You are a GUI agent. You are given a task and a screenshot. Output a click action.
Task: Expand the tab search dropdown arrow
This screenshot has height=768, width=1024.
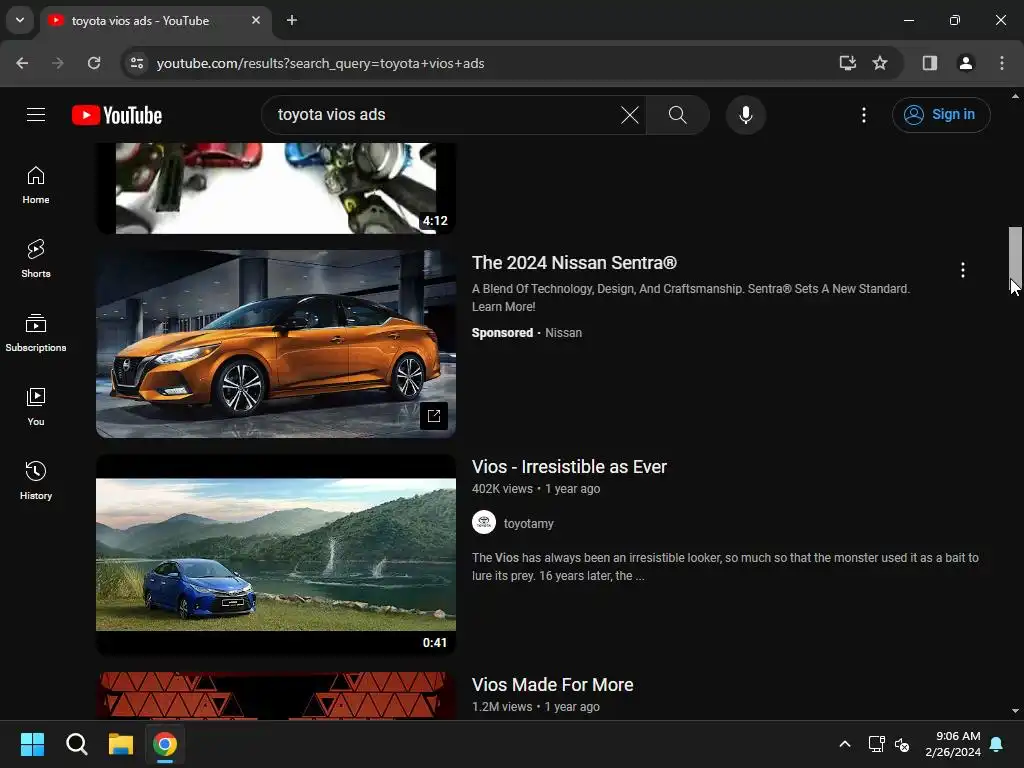tap(20, 20)
